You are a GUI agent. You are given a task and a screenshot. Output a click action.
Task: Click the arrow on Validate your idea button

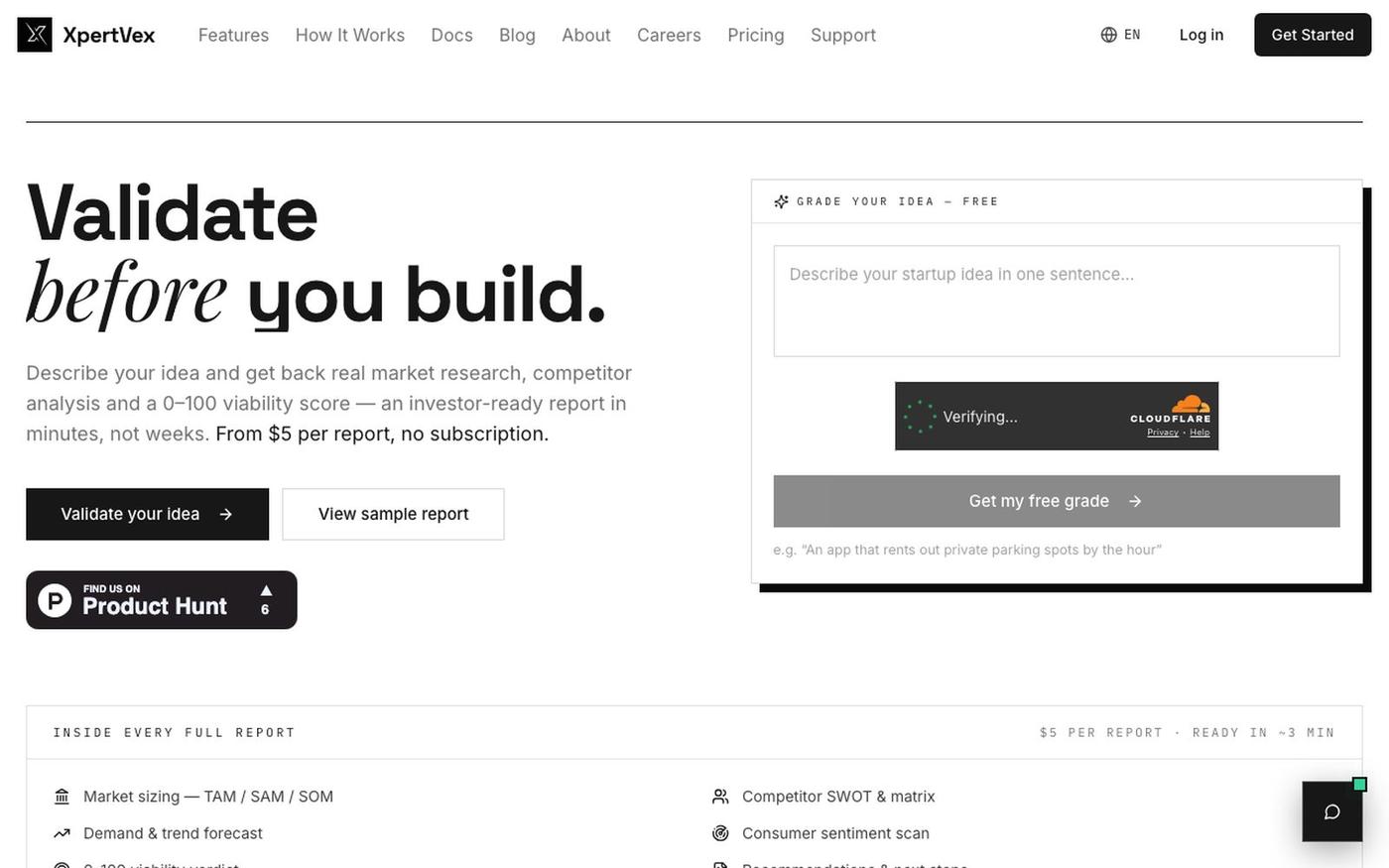pos(225,514)
